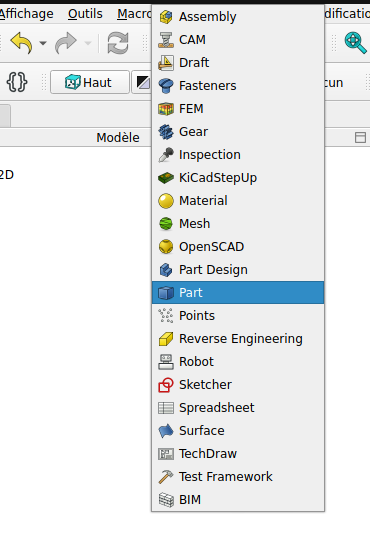Choose the Material workbench
The height and width of the screenshot is (534, 370).
coord(238,201)
